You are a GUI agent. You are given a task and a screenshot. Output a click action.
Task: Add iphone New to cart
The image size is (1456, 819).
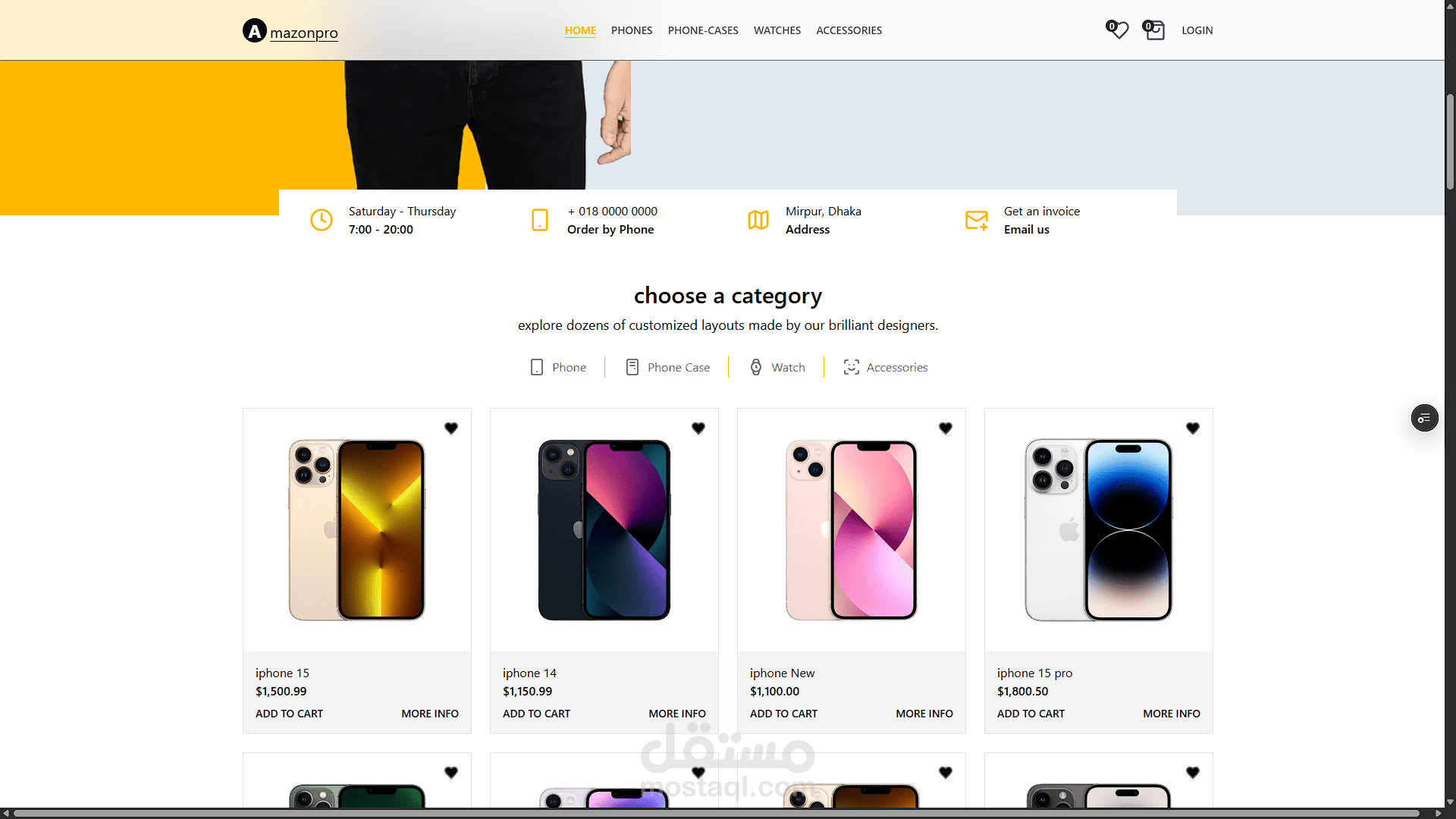(x=783, y=714)
